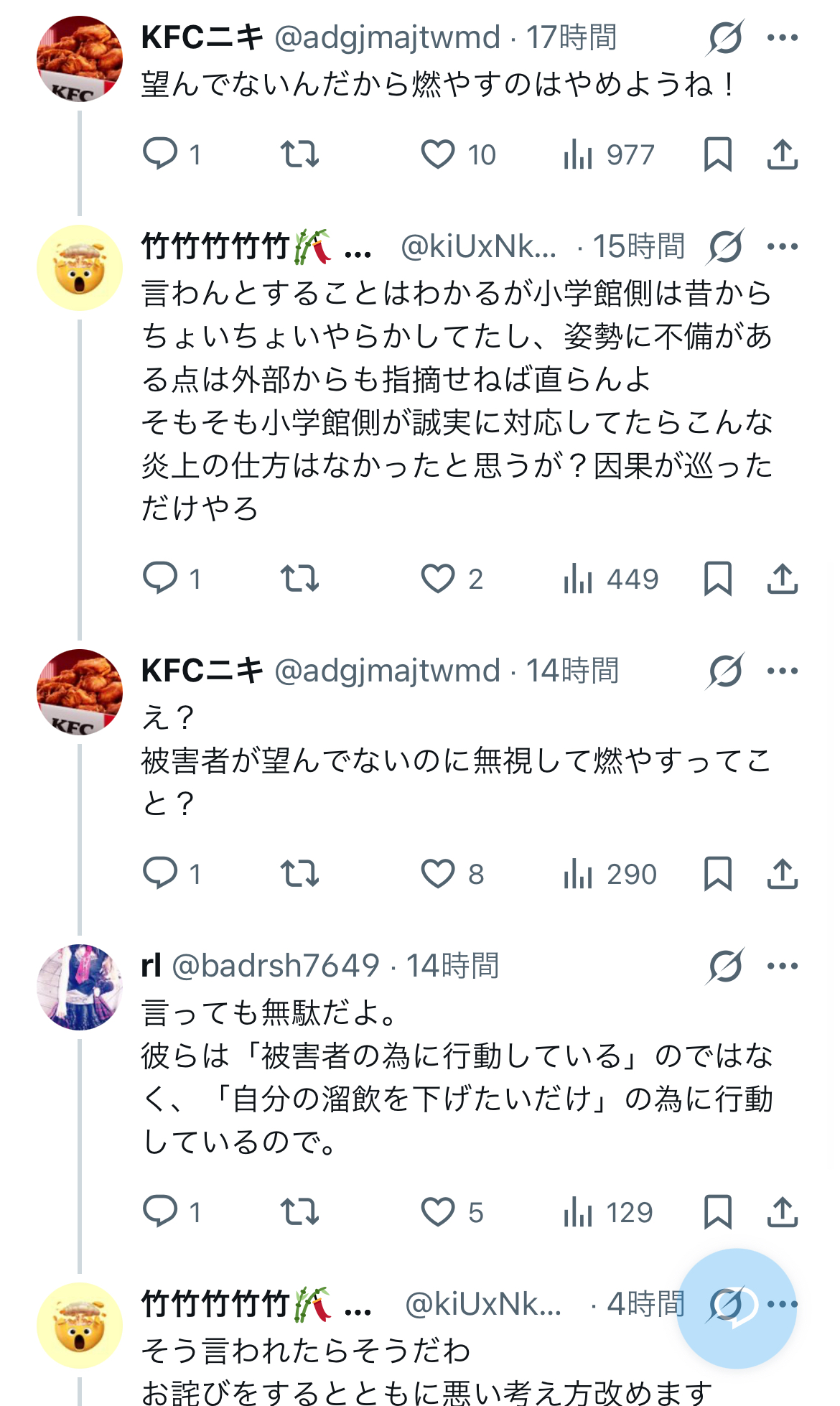
Task: Bookmark KFCニキ's 290-view reply
Action: click(x=717, y=874)
